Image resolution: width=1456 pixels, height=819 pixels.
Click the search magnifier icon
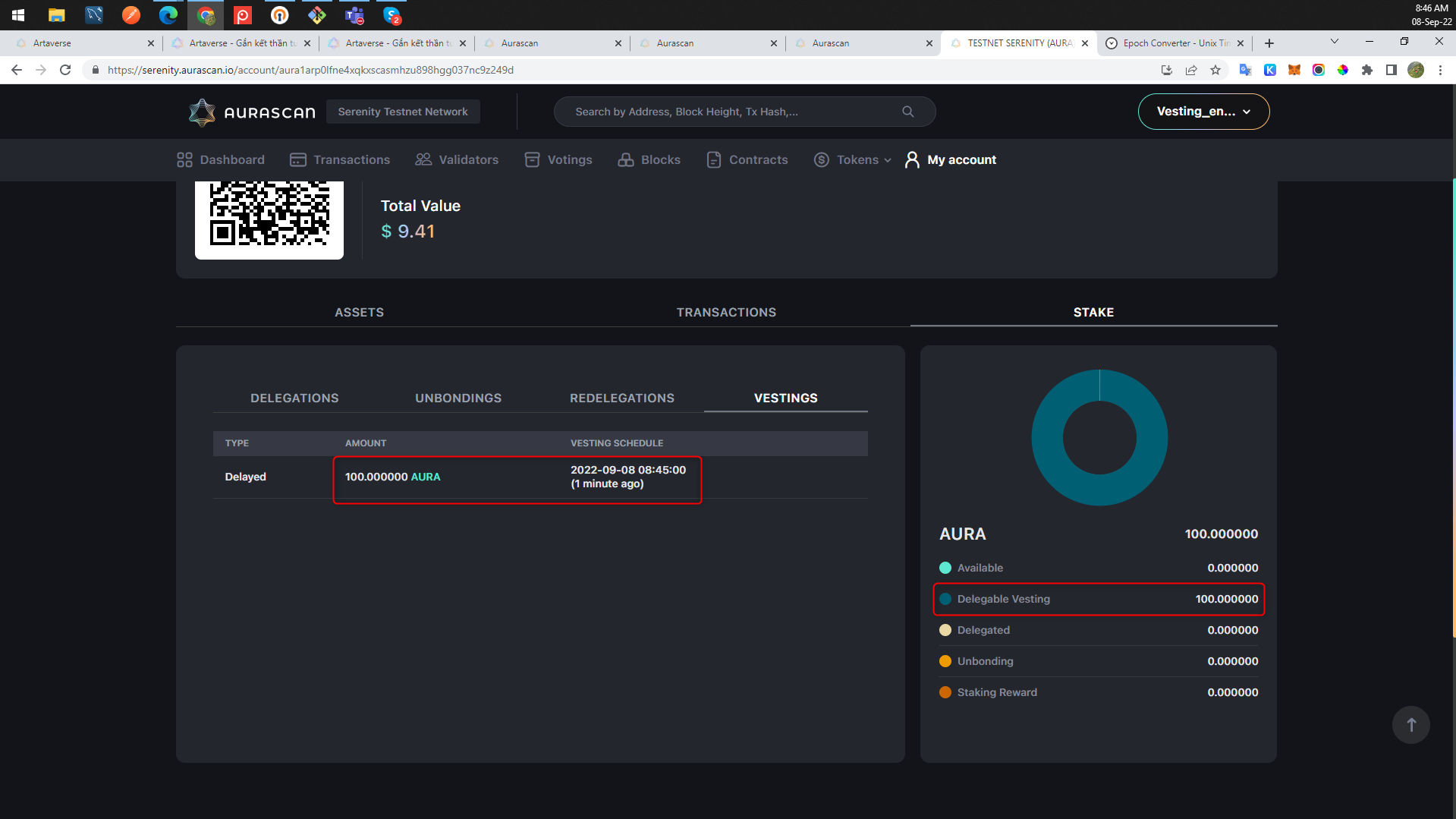click(907, 111)
